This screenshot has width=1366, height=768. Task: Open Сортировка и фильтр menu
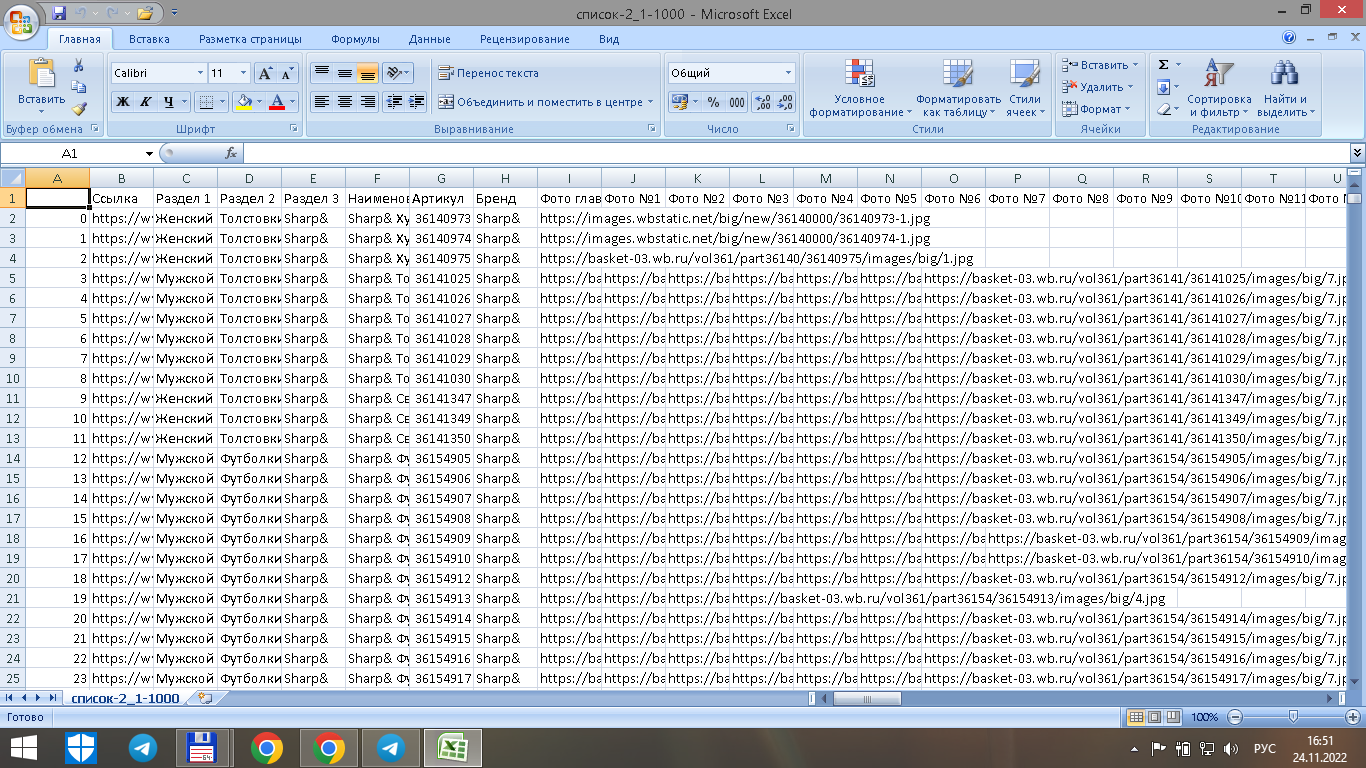1219,88
